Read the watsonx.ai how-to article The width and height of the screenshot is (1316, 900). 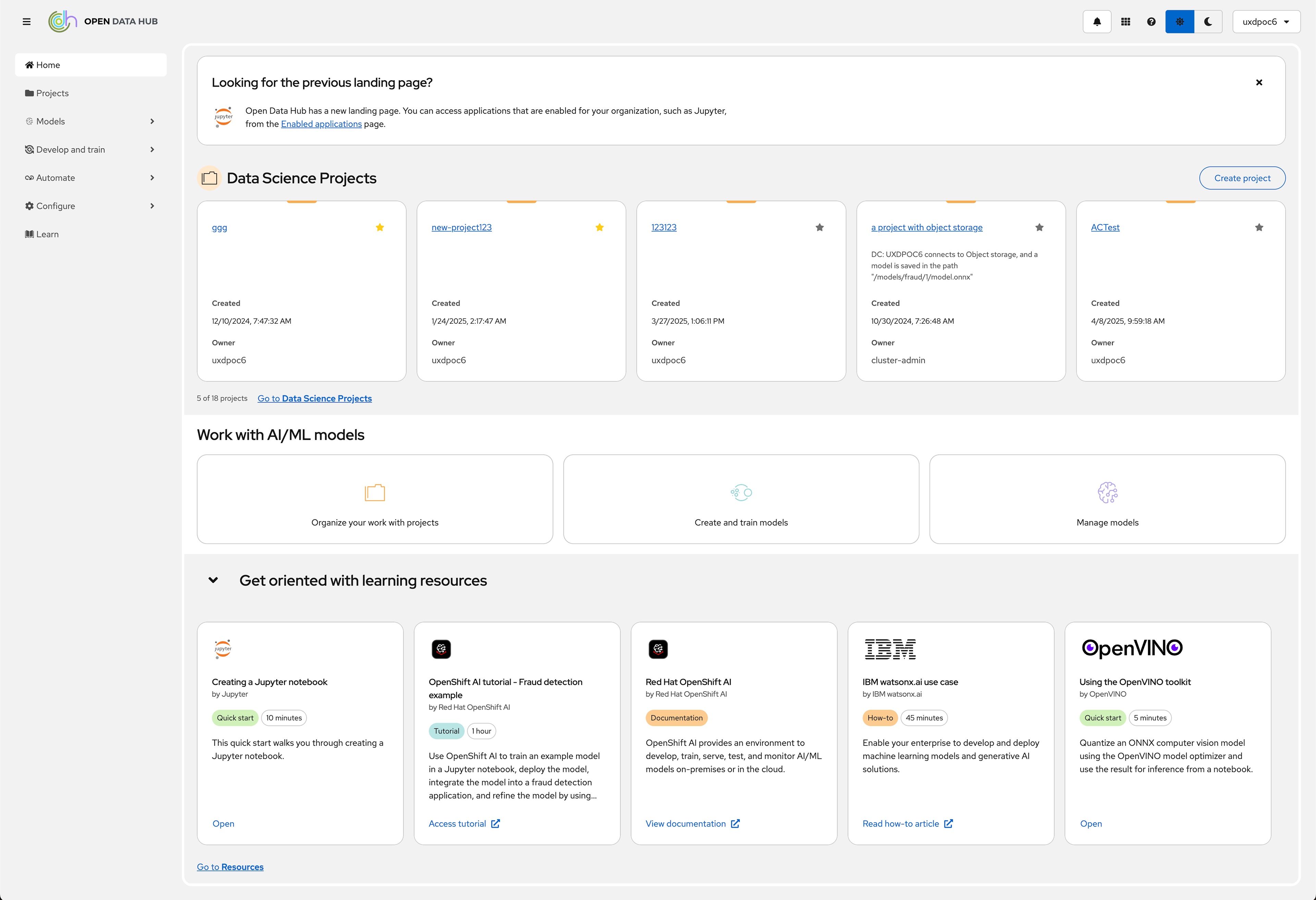coord(907,824)
